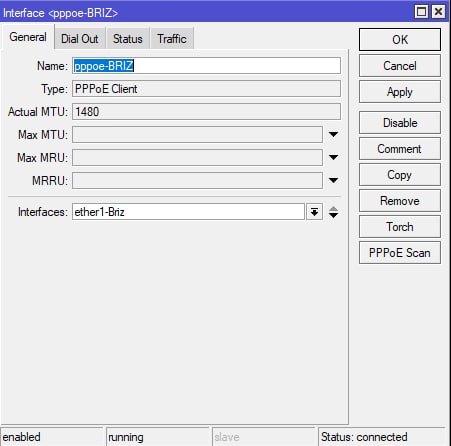The width and height of the screenshot is (451, 446).
Task: Remove Interfaces entry with up arrow
Action: pos(333,209)
